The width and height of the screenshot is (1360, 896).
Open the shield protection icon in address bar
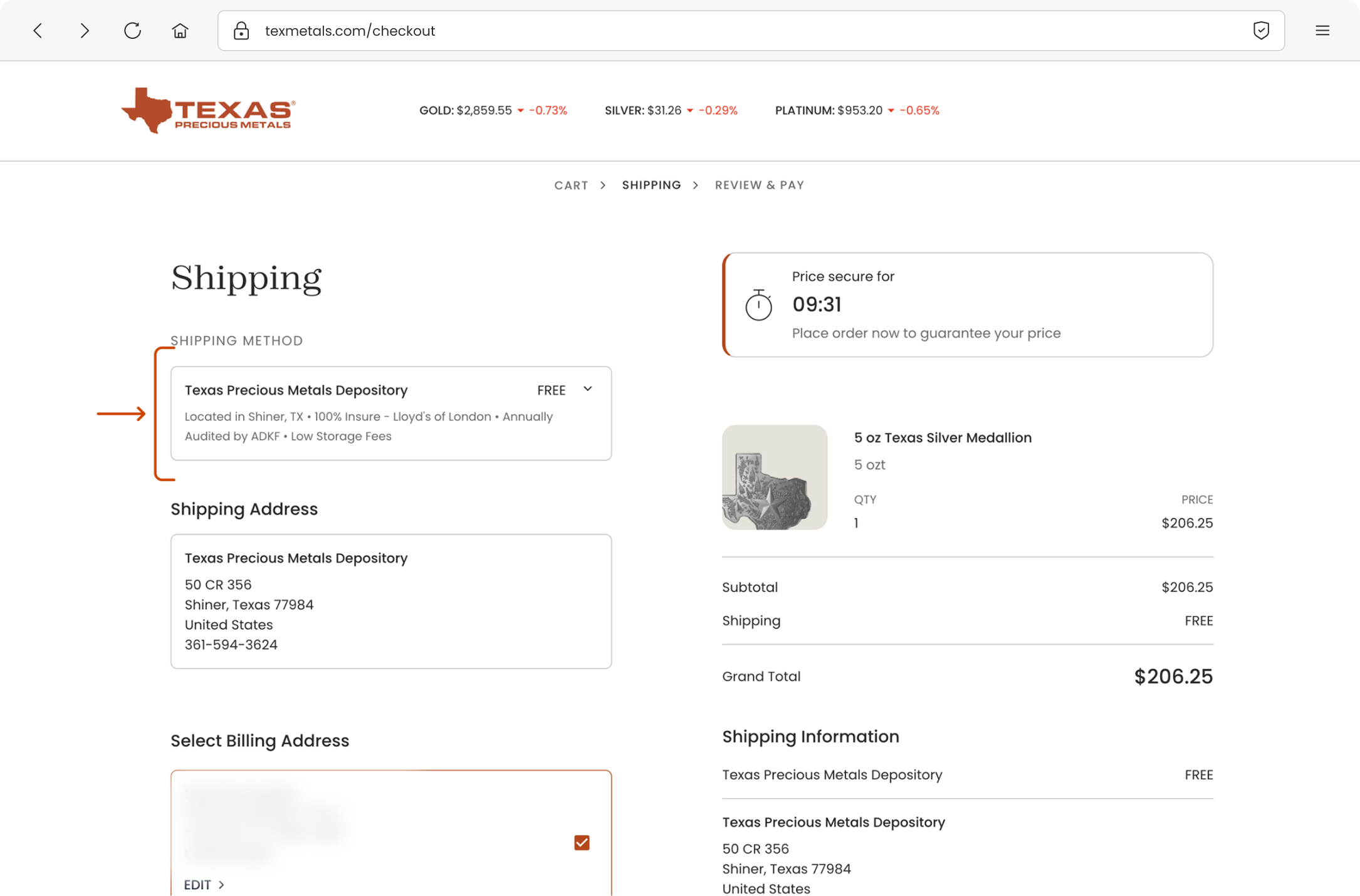pos(1261,30)
